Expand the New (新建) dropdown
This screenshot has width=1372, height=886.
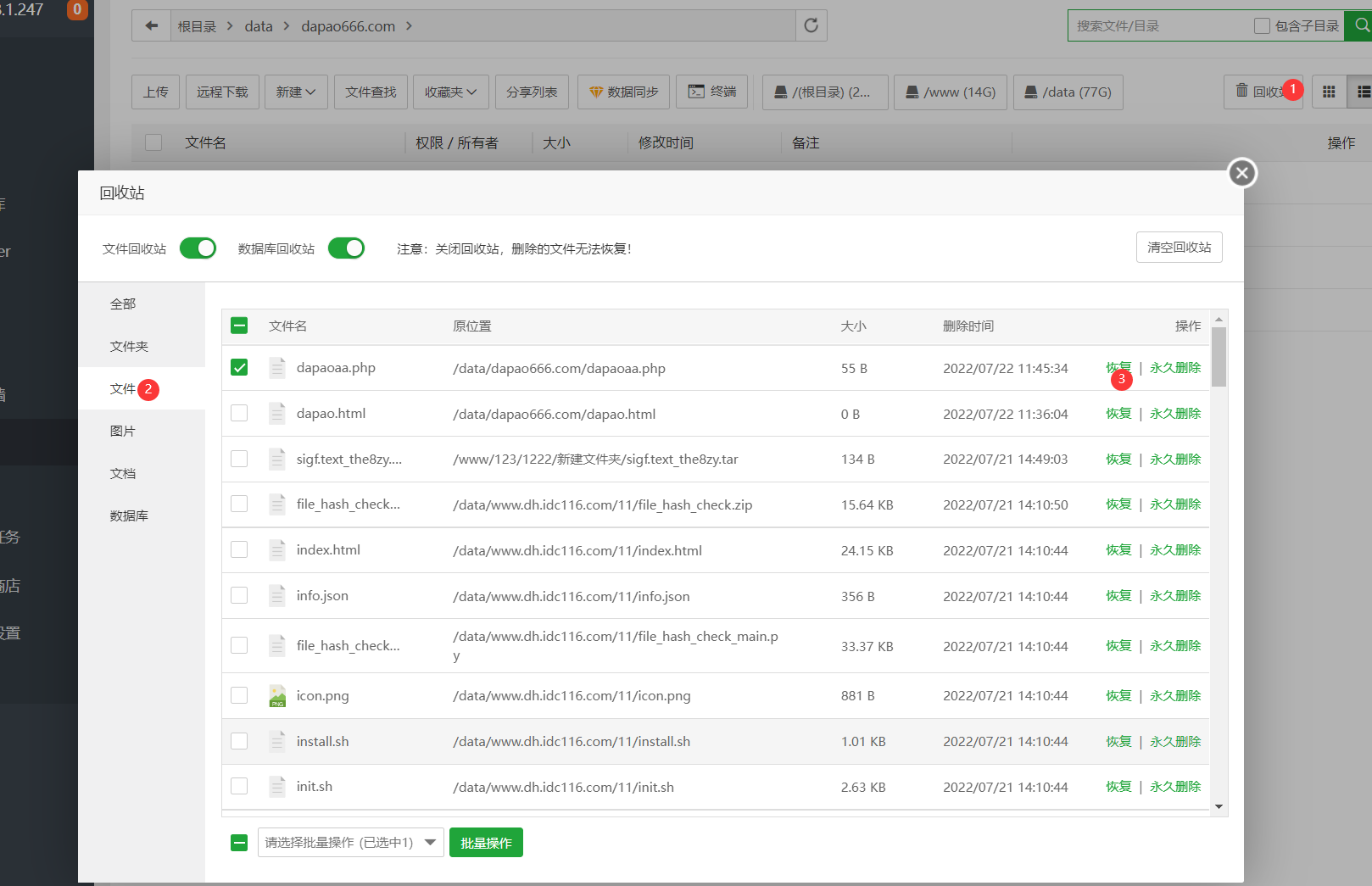tap(295, 92)
